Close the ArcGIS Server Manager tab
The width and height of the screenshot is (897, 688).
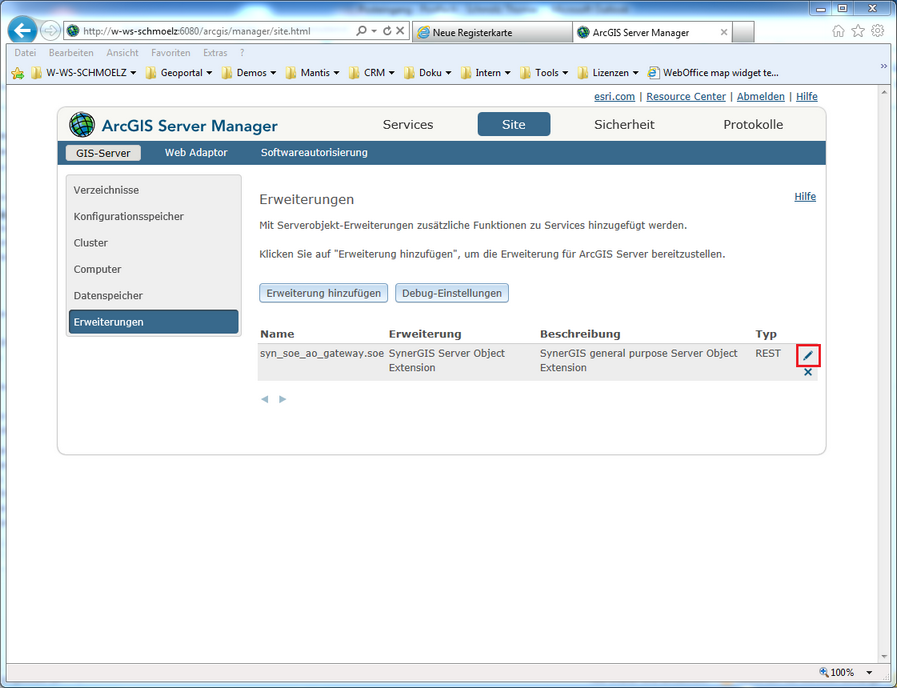pos(724,33)
